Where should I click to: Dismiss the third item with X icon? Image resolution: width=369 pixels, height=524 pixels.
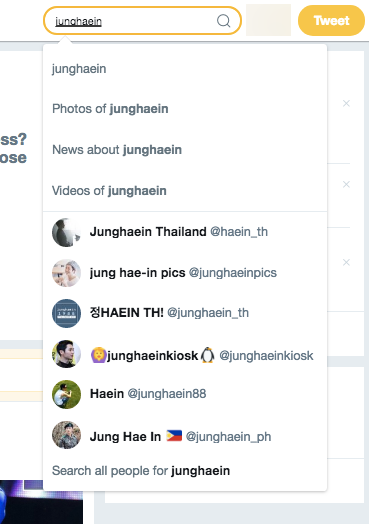pyautogui.click(x=346, y=262)
